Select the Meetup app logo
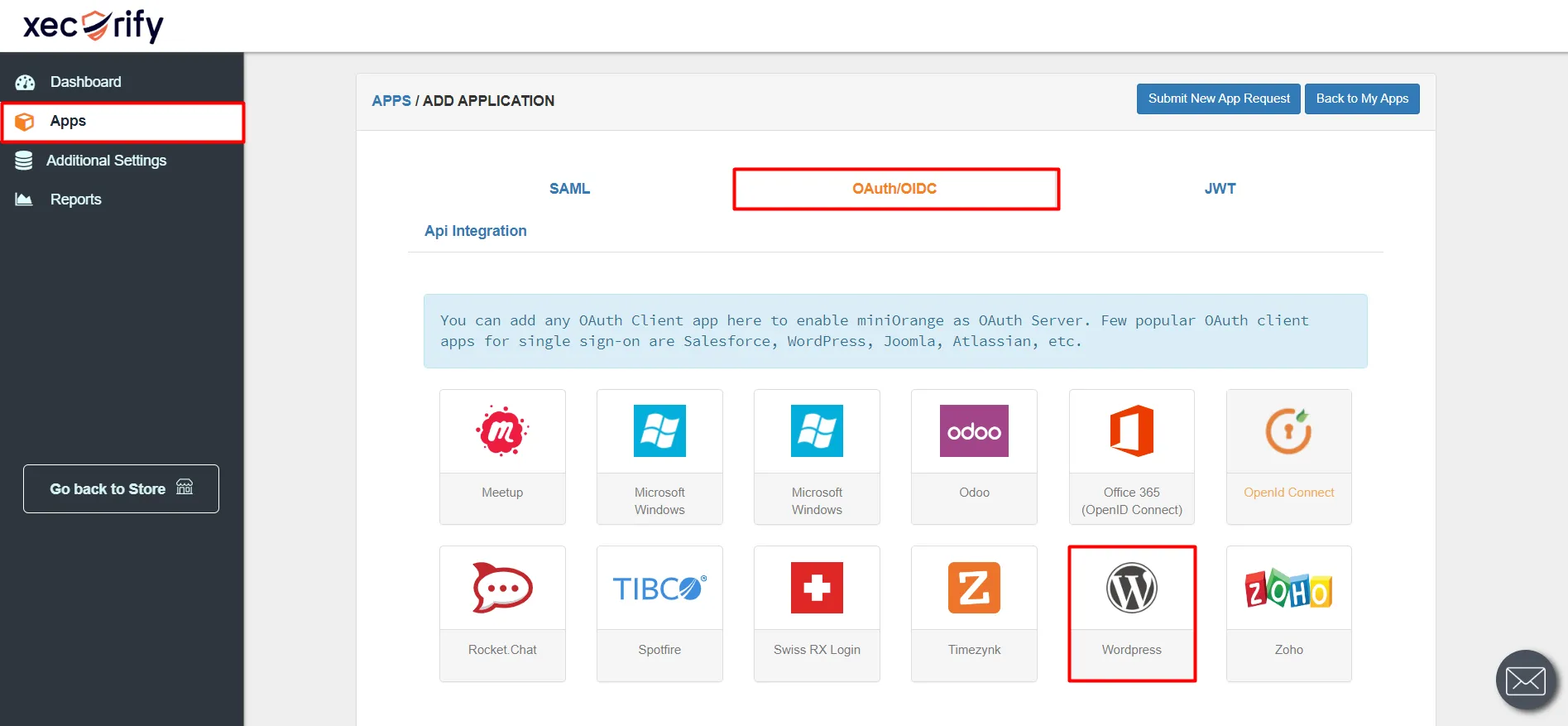This screenshot has width=1568, height=726. [x=502, y=430]
